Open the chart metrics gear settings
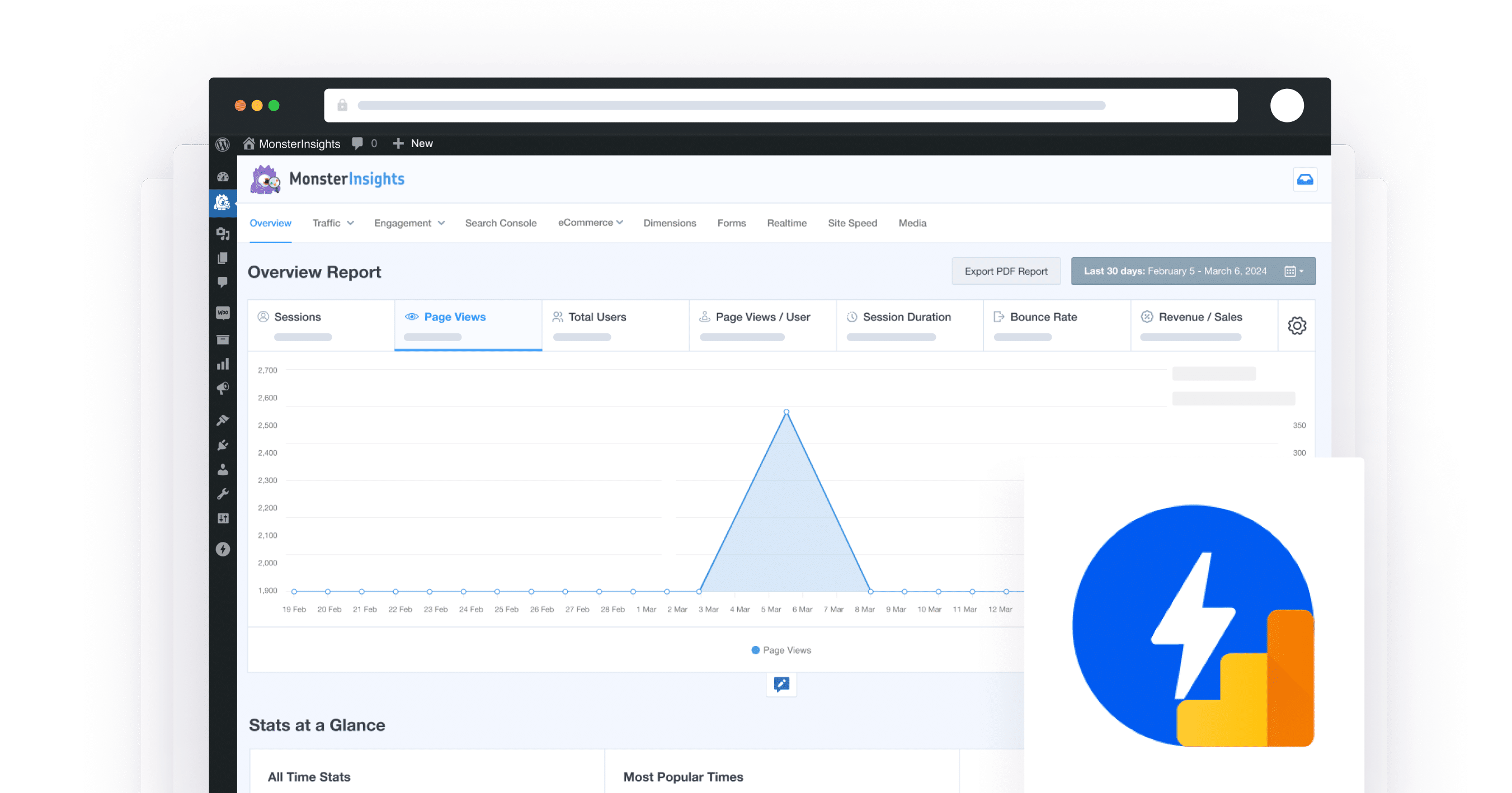The width and height of the screenshot is (1512, 793). point(1297,326)
